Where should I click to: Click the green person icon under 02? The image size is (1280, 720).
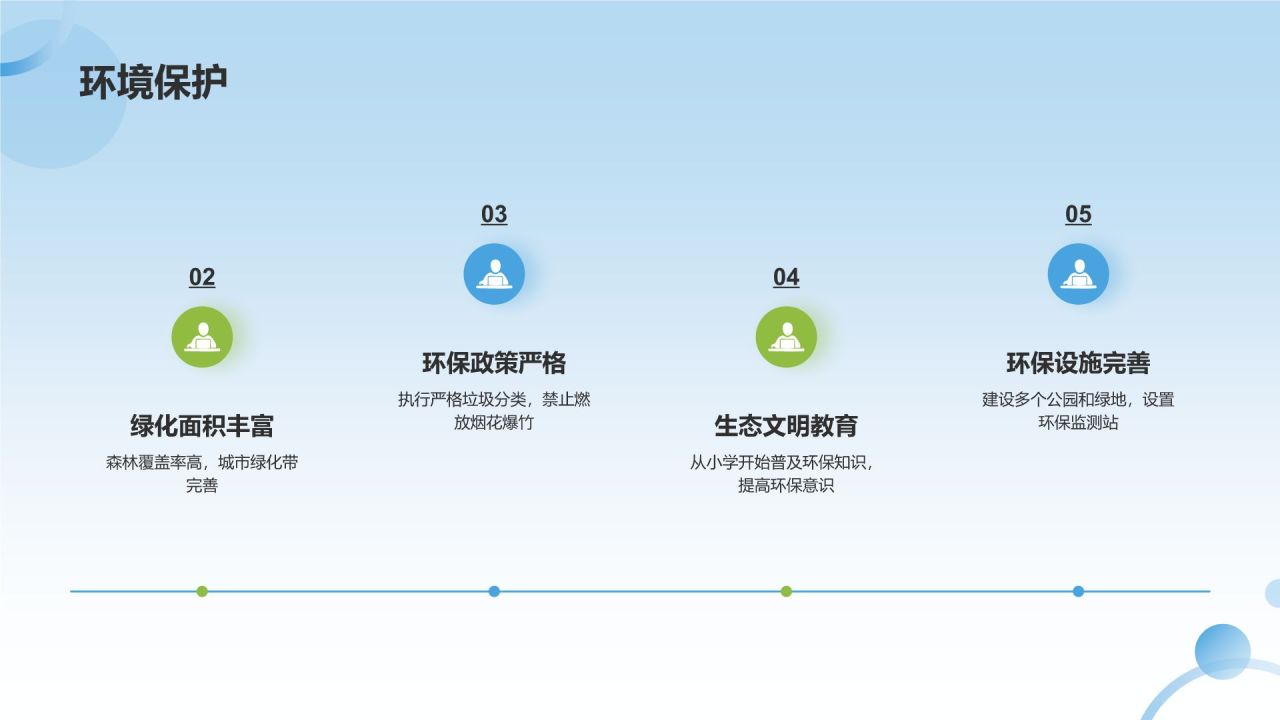tap(202, 337)
